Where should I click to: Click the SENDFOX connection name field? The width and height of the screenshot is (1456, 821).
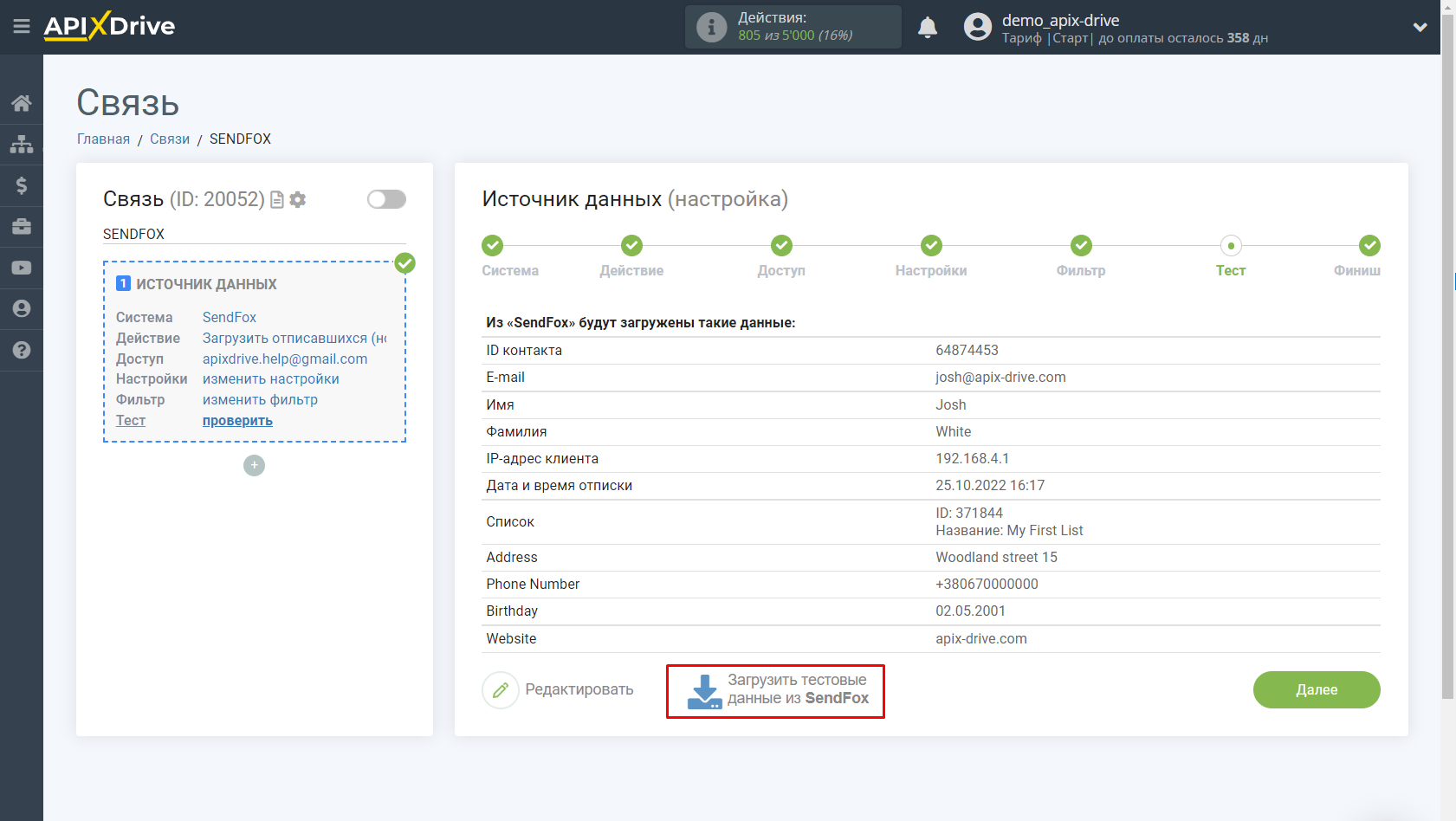(x=255, y=234)
